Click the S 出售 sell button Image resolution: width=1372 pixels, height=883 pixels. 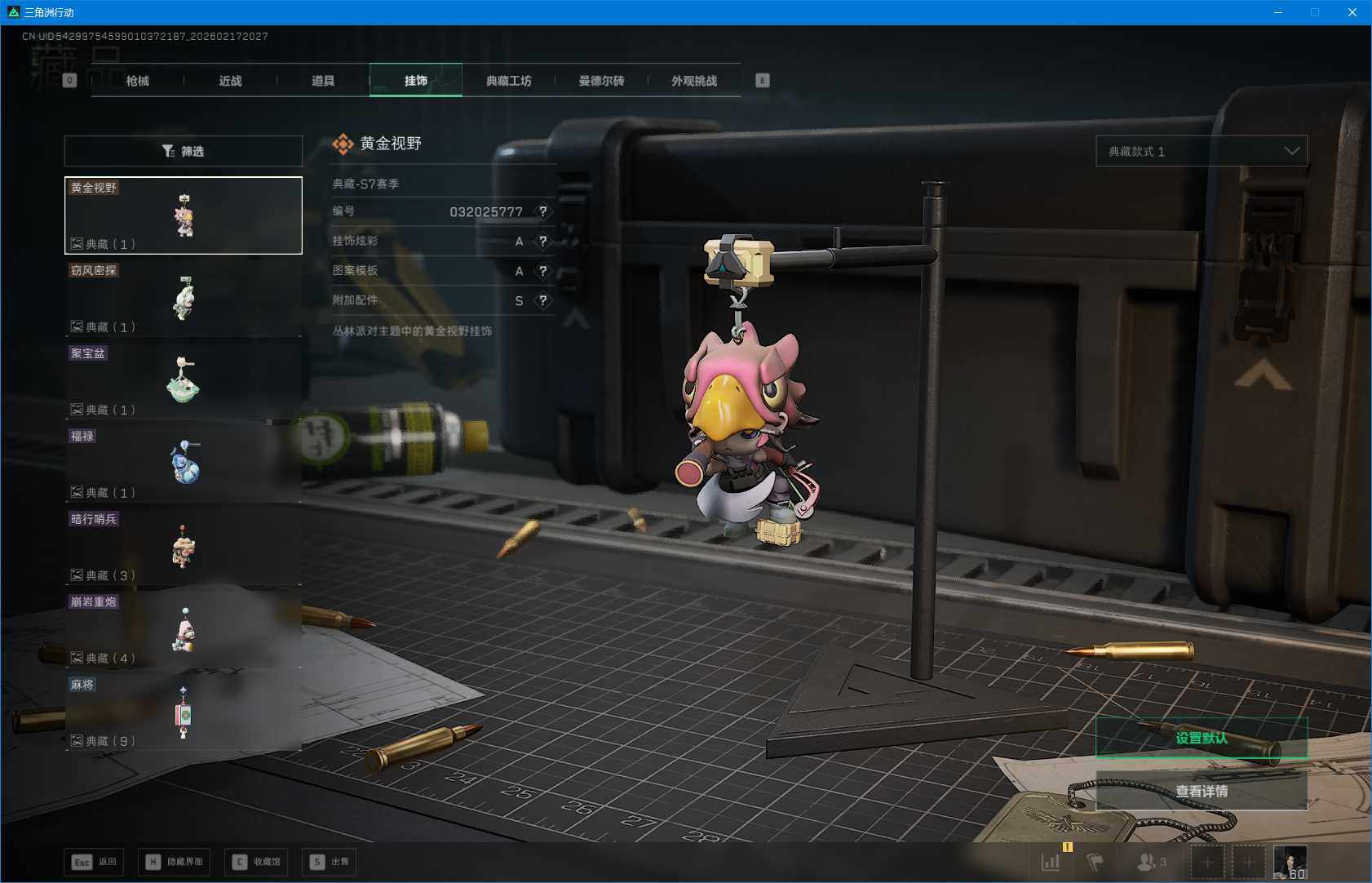point(329,862)
